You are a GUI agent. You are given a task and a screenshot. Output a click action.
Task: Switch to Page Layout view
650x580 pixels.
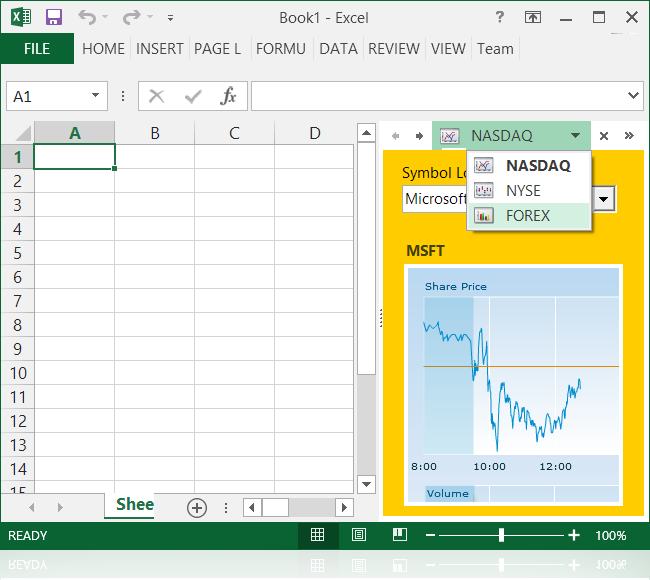click(x=359, y=535)
